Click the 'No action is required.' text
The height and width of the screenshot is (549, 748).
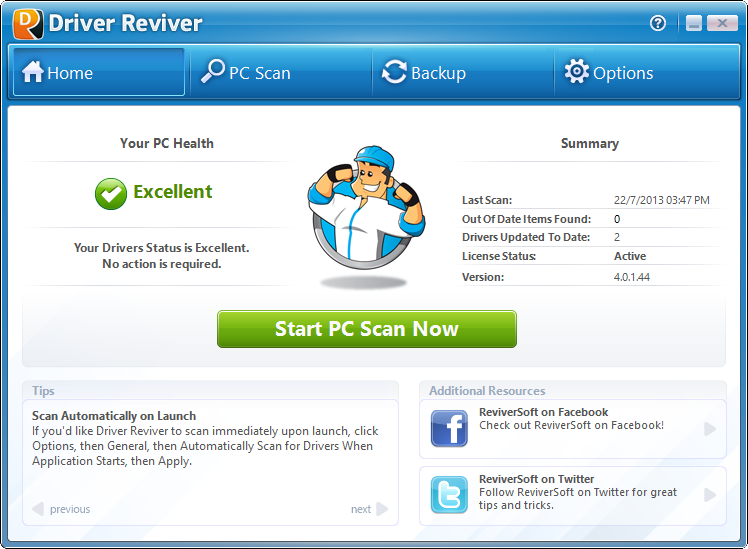tap(162, 264)
